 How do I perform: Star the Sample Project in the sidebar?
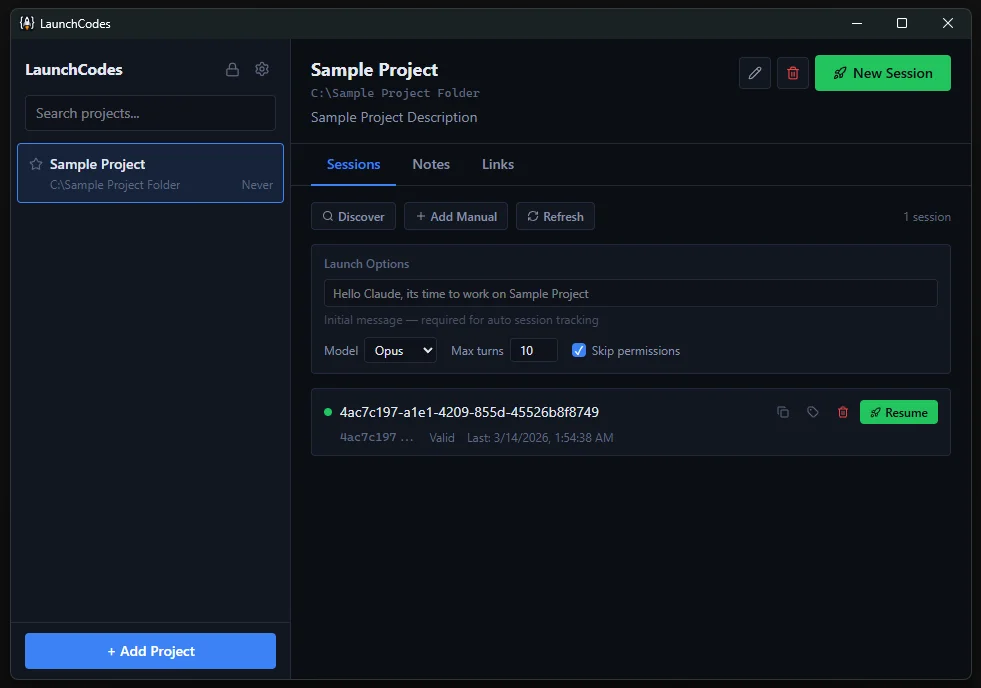click(x=36, y=164)
